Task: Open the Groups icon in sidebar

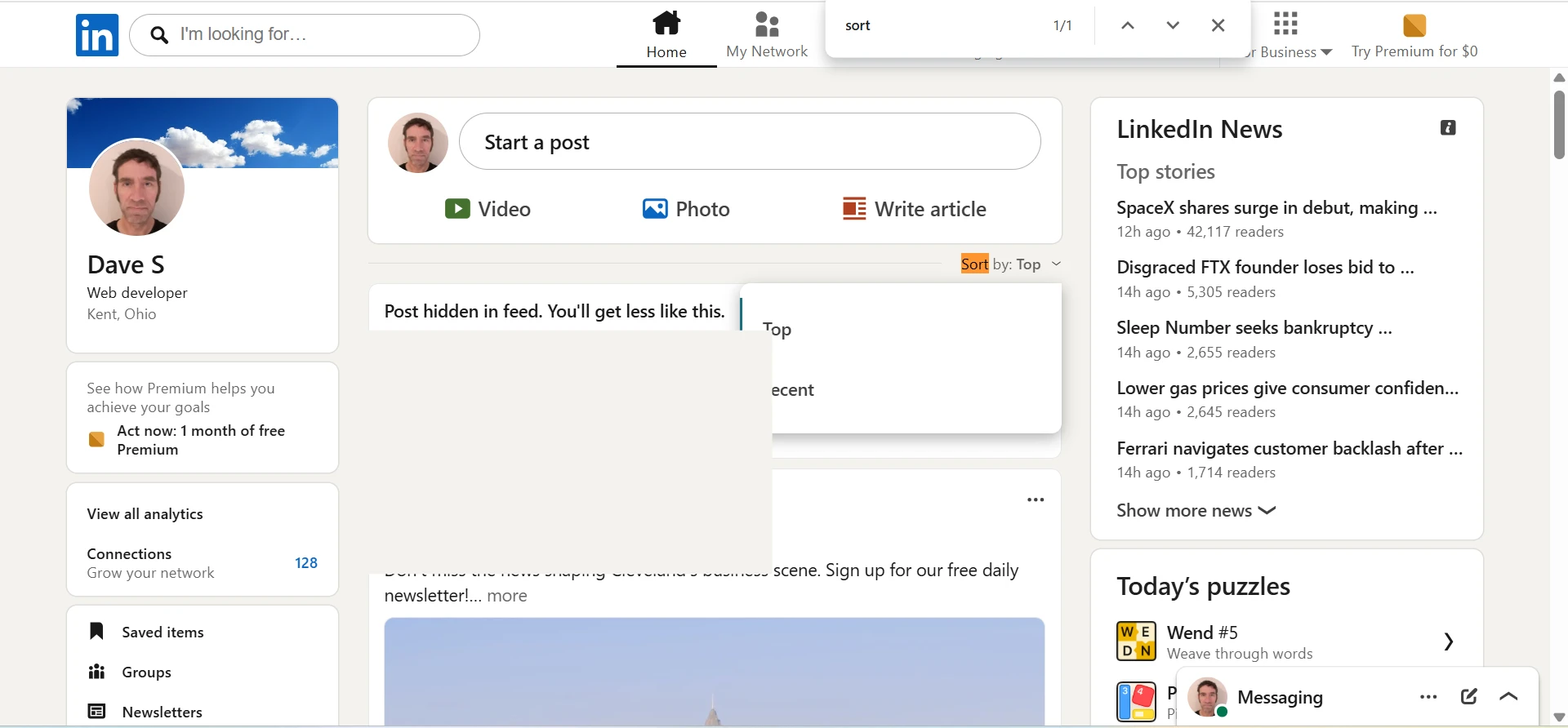Action: tap(96, 672)
